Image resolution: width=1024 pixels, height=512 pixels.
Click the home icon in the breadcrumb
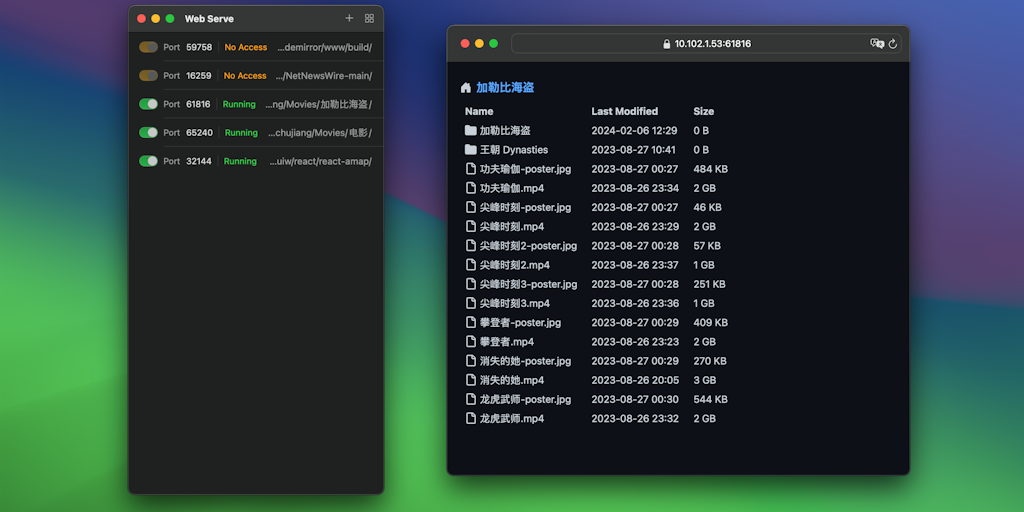point(466,88)
